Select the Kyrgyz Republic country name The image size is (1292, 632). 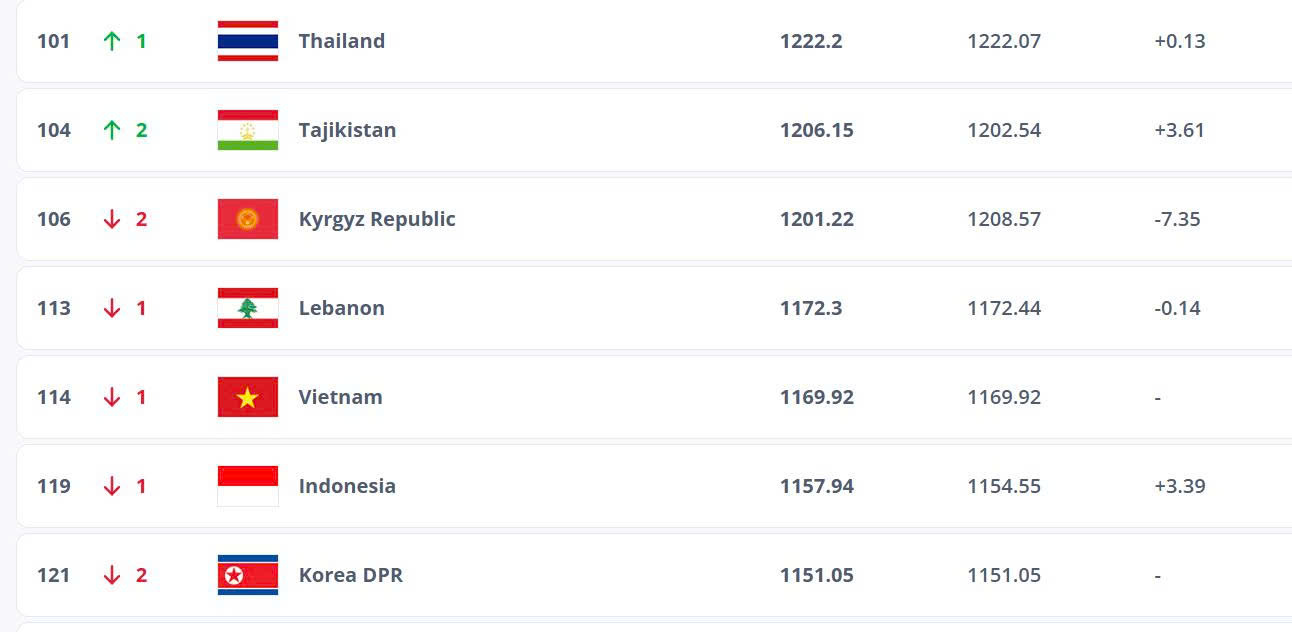click(377, 219)
